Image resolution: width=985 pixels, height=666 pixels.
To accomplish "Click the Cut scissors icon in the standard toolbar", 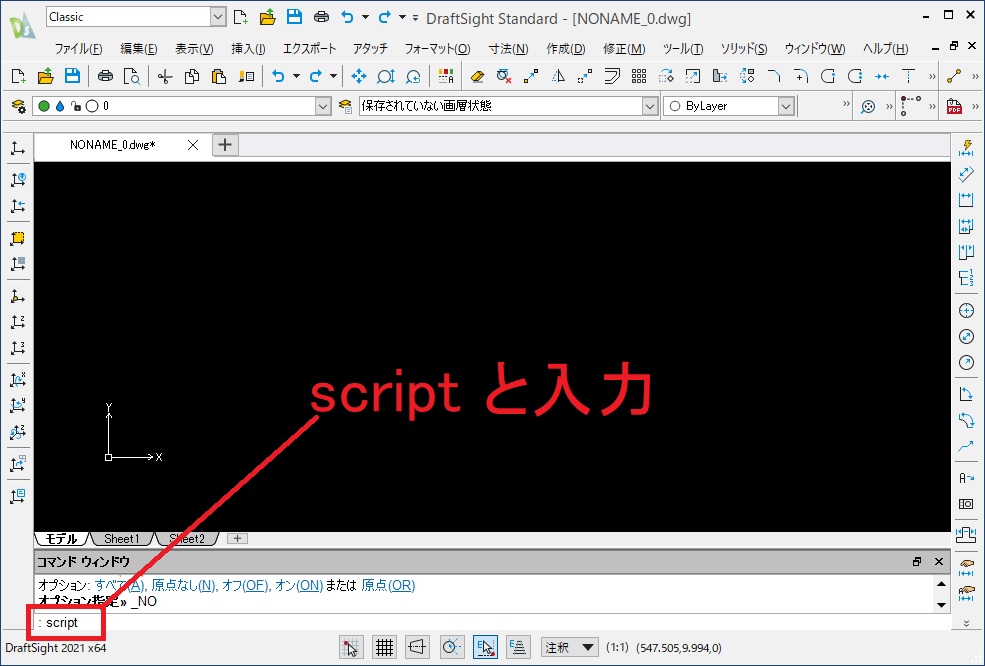I will tap(165, 77).
